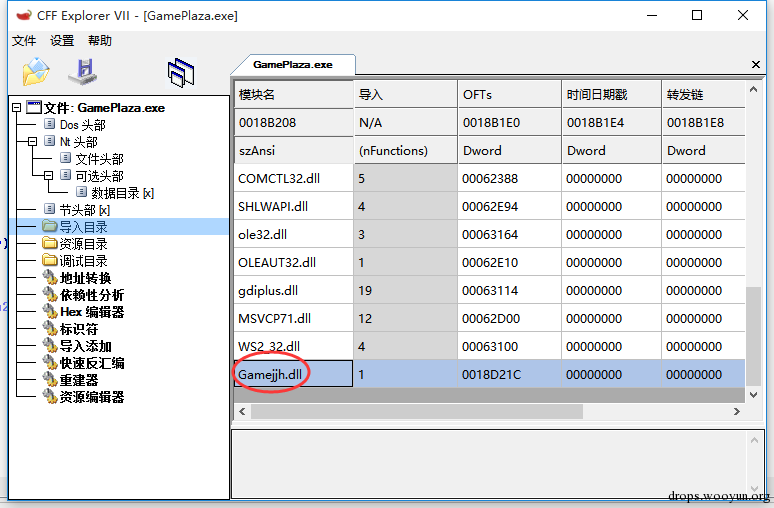Click the 导入目录 folder icon
Screen dimensions: 774x508
tap(49, 226)
